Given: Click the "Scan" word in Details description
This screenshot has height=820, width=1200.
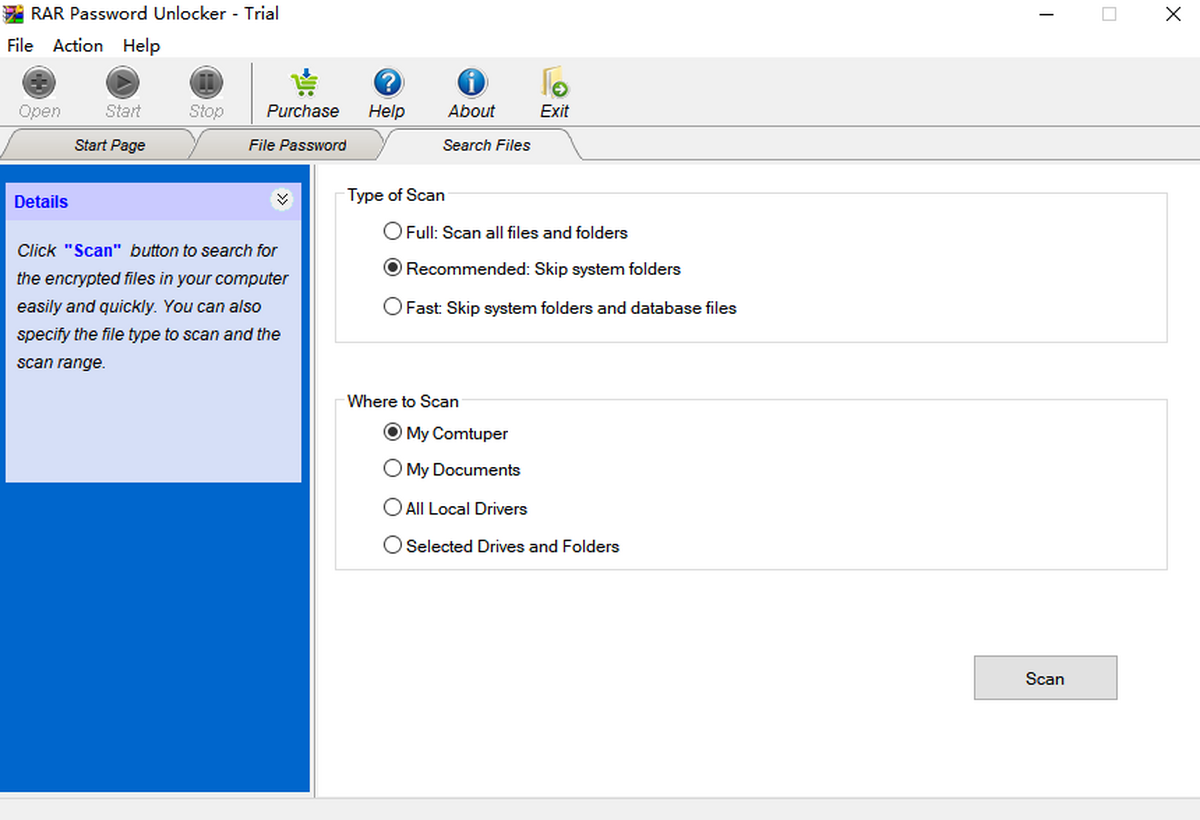Looking at the screenshot, I should point(93,250).
